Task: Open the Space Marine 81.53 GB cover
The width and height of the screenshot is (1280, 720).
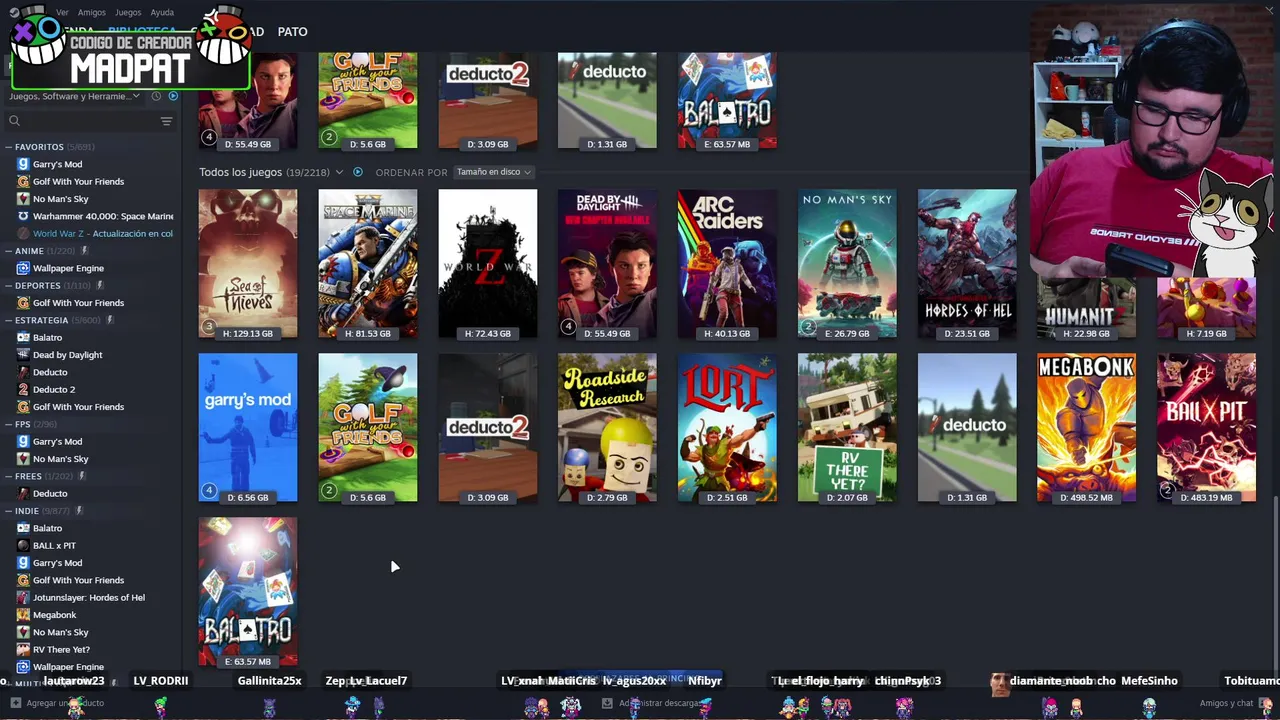Action: click(368, 264)
